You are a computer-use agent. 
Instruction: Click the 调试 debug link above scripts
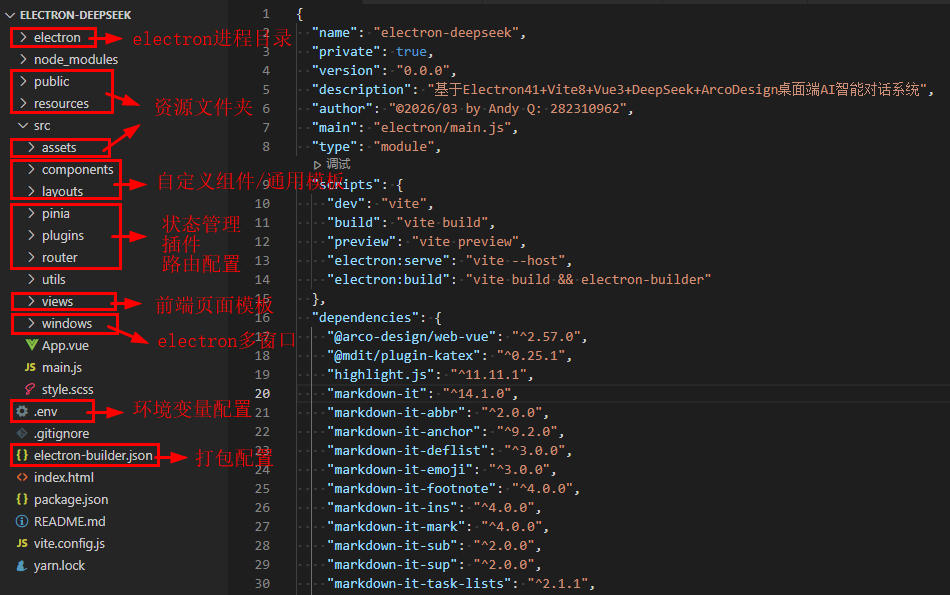[338, 164]
